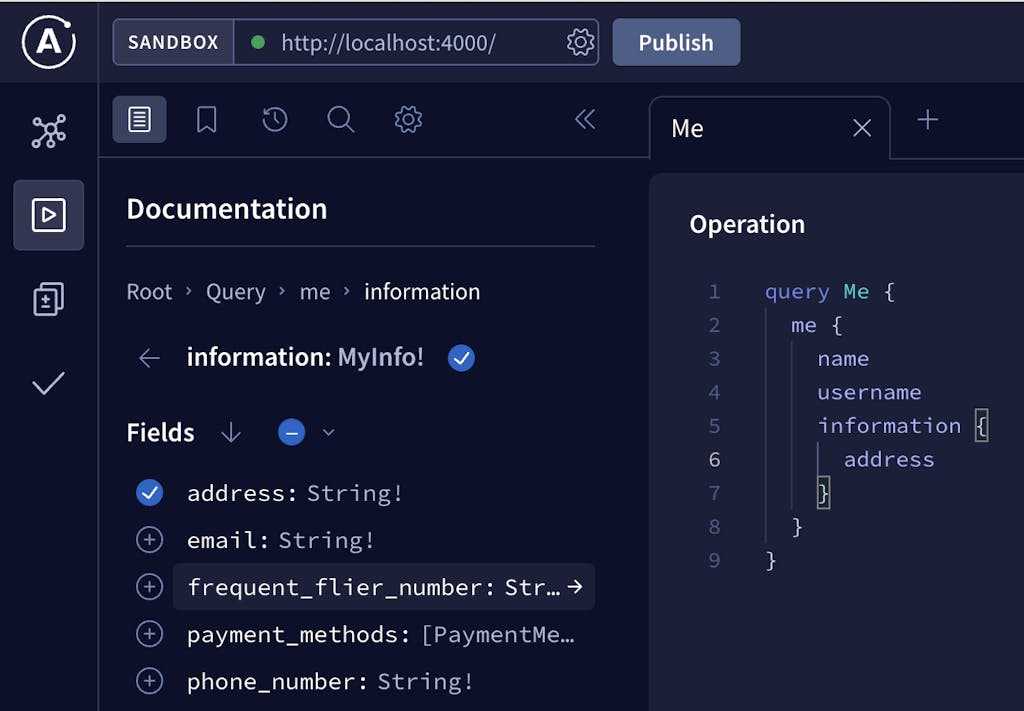Open the Explorer play icon in sidebar

(49, 215)
